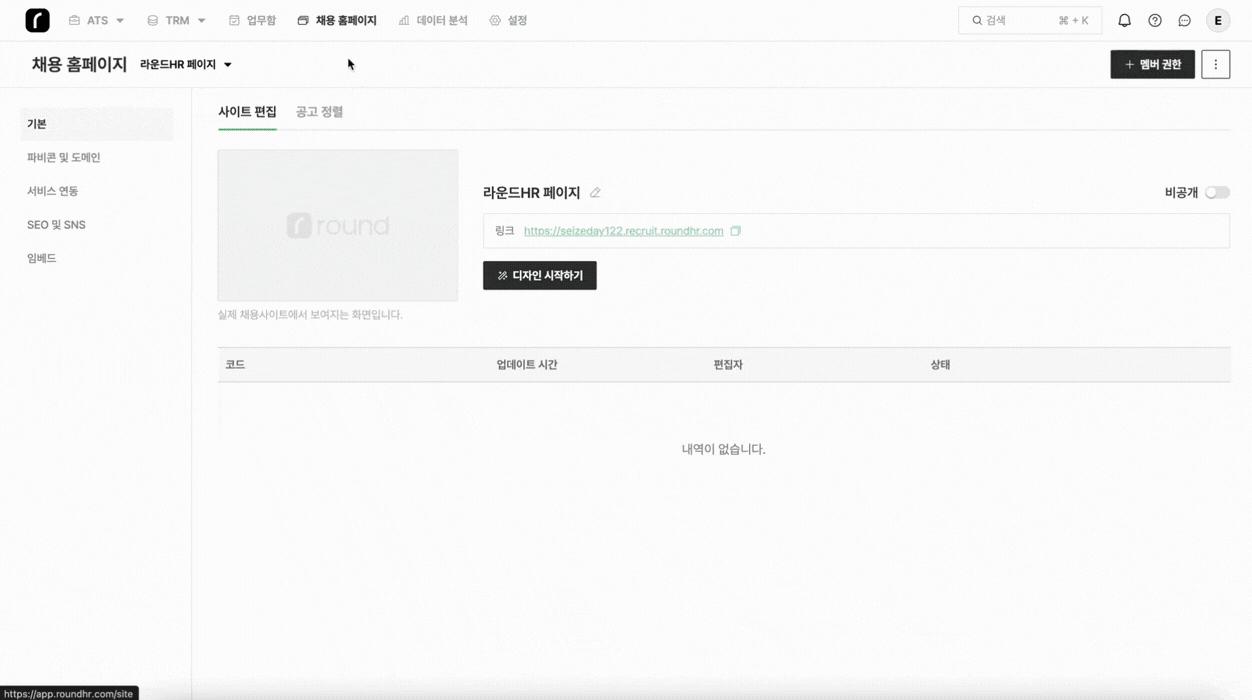Copy the recruit site link with copy icon
Screen dimensions: 1252x700
(735, 231)
